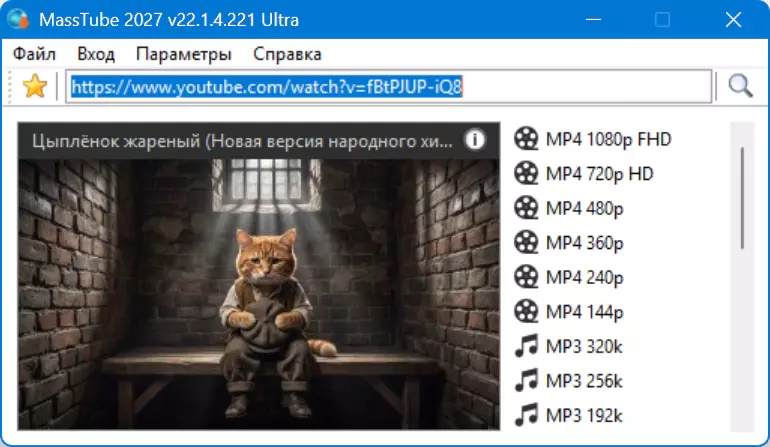Pick MP4 144p format text
The image size is (770, 447).
(584, 312)
